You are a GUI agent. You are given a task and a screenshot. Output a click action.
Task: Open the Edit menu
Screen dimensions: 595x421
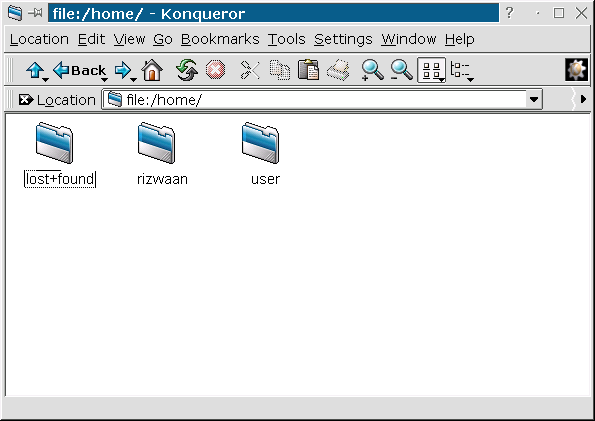click(x=91, y=39)
